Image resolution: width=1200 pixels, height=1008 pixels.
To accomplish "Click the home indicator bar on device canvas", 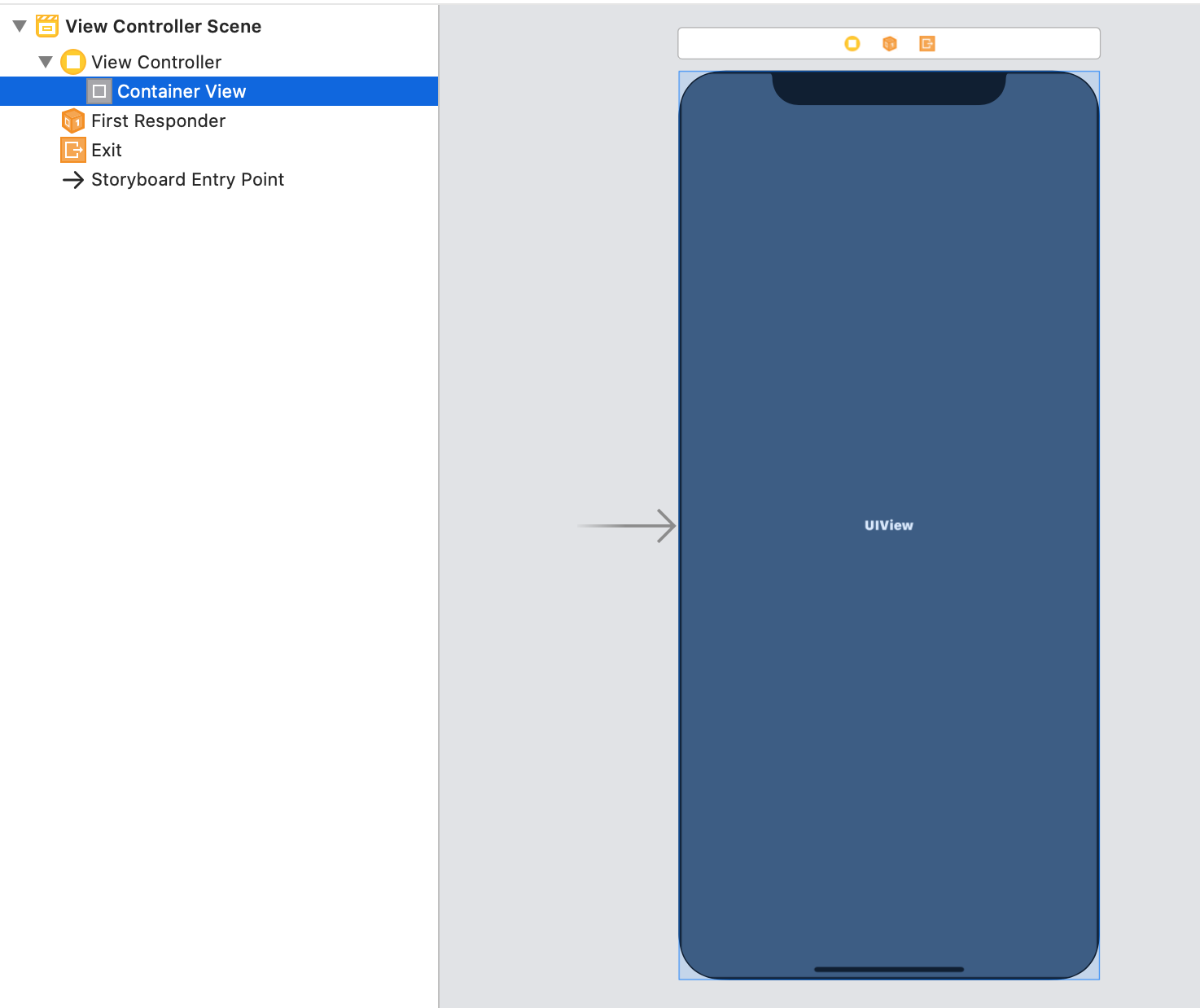I will [889, 969].
